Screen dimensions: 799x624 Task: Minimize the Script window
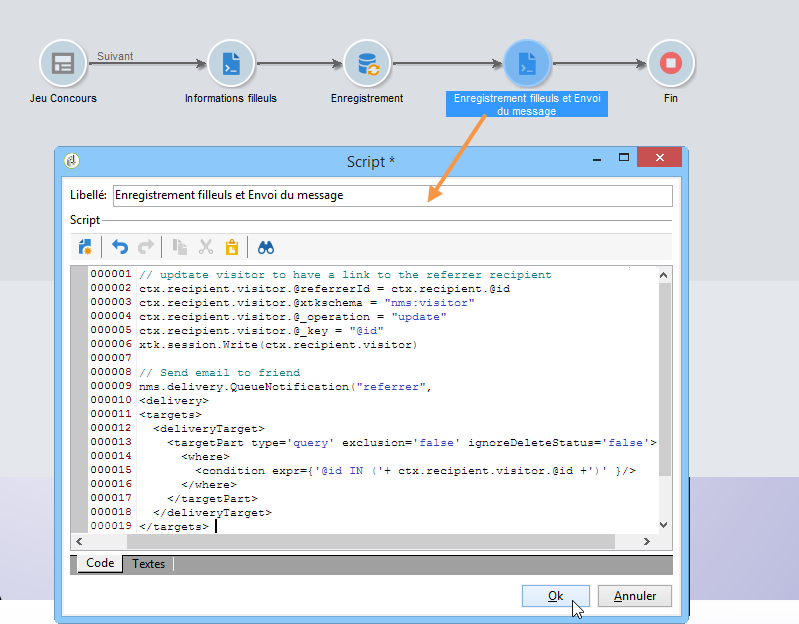tap(597, 159)
